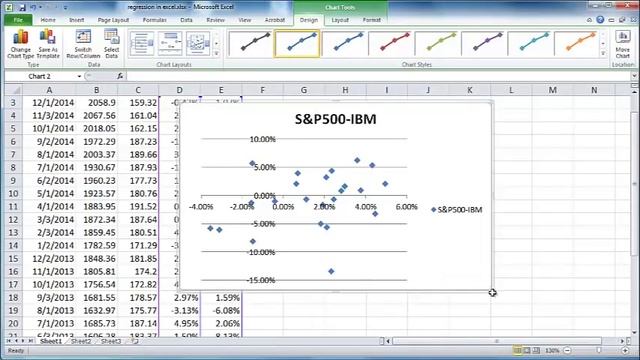Image resolution: width=640 pixels, height=360 pixels.
Task: Click zoom in plus button
Action: pyautogui.click(x=625, y=351)
